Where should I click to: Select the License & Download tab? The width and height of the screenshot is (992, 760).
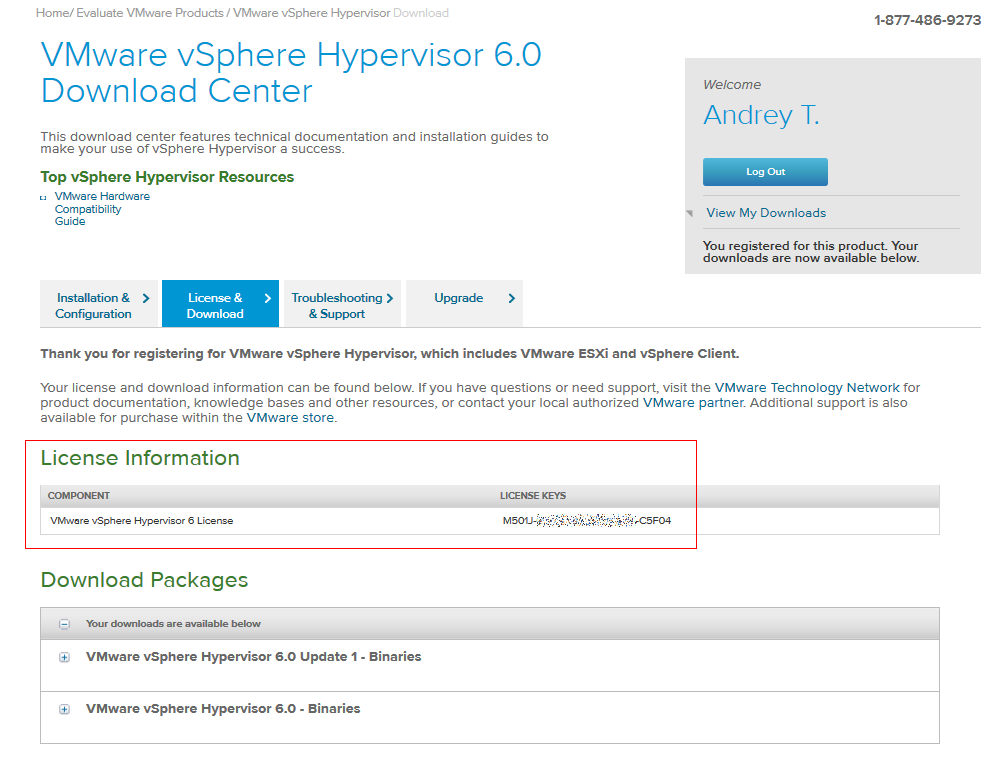coord(220,304)
